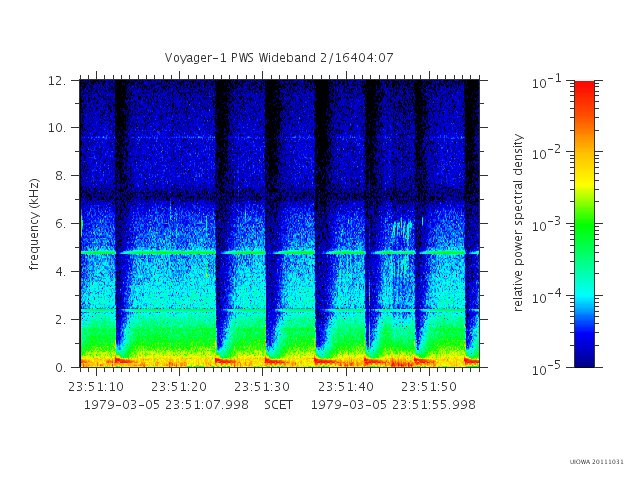The width and height of the screenshot is (640, 480).
Task: Click the y-axis tick label '12.'
Action: [x=57, y=81]
